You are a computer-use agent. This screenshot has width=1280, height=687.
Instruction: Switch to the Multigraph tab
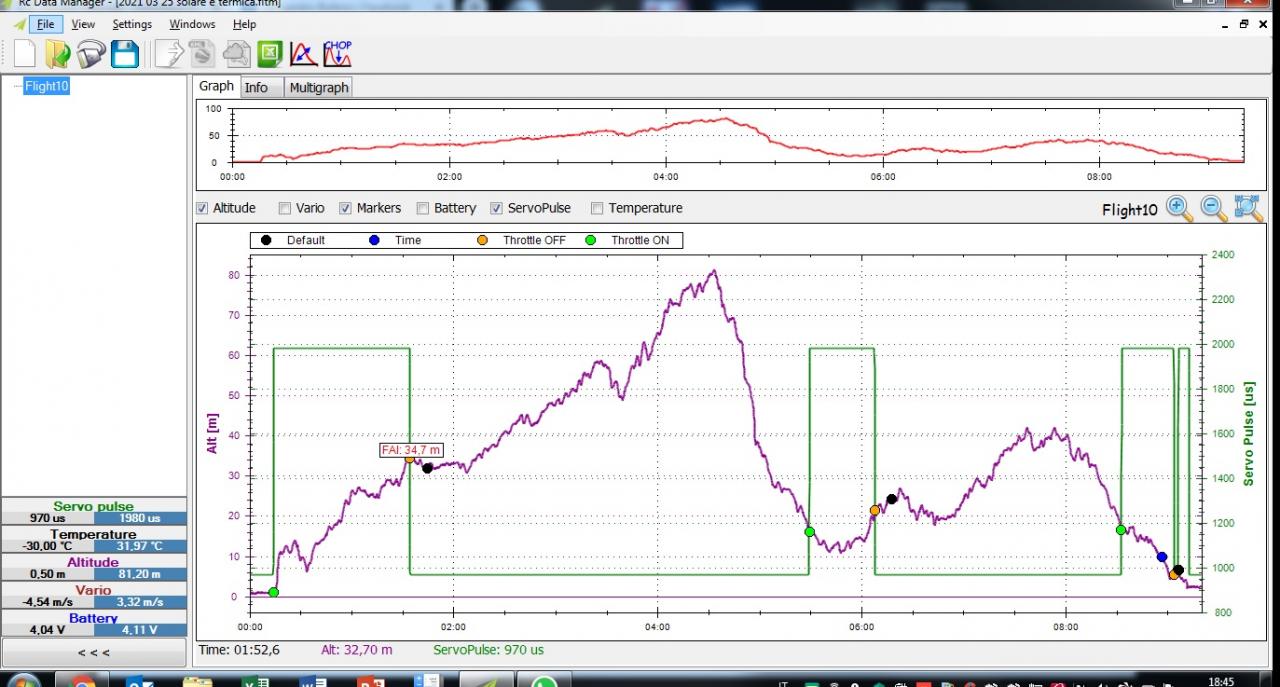click(x=318, y=88)
